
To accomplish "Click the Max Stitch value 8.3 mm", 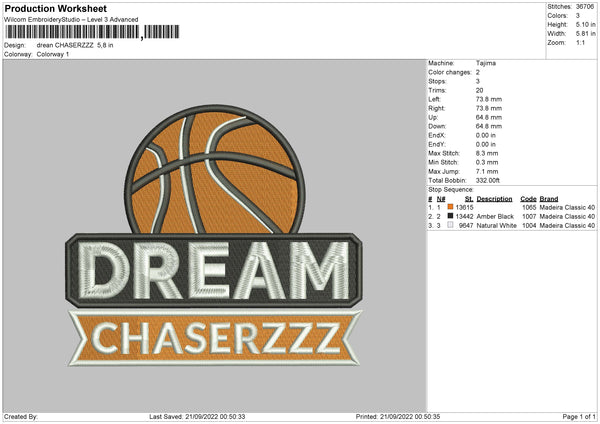I will click(x=487, y=153).
